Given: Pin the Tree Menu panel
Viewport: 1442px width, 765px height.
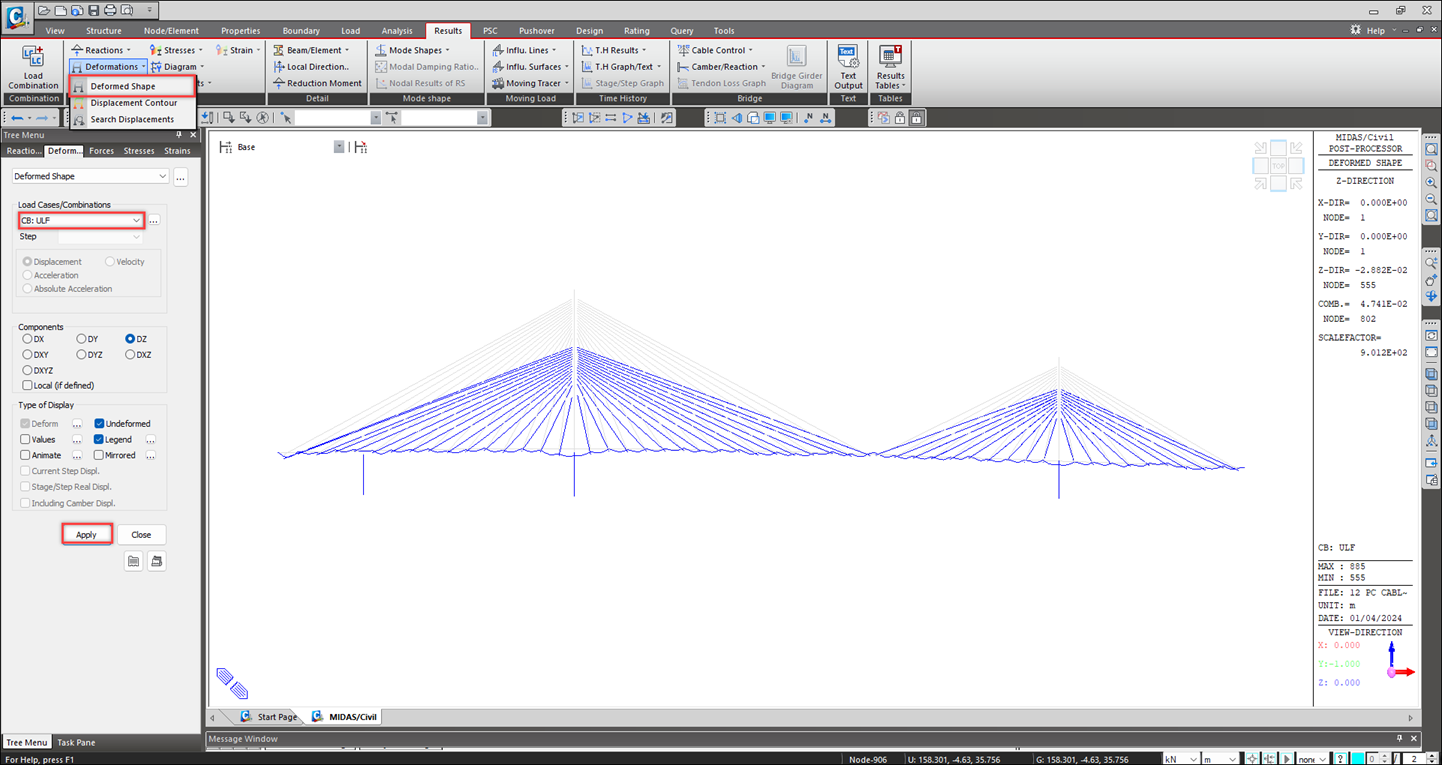Looking at the screenshot, I should point(179,135).
